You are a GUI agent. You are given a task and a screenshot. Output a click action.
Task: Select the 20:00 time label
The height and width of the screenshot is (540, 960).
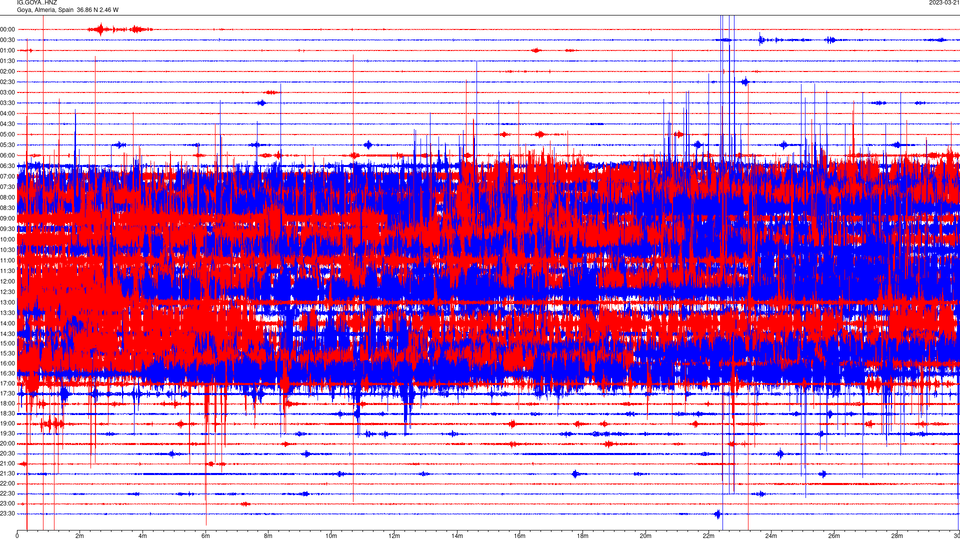coord(8,443)
